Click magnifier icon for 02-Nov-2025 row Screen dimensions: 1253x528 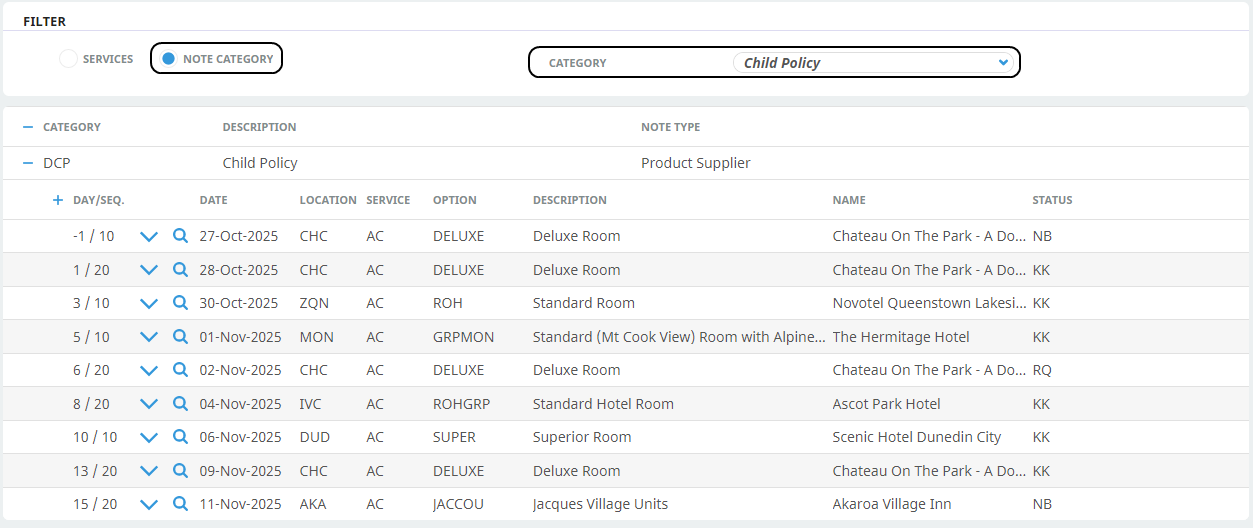180,370
